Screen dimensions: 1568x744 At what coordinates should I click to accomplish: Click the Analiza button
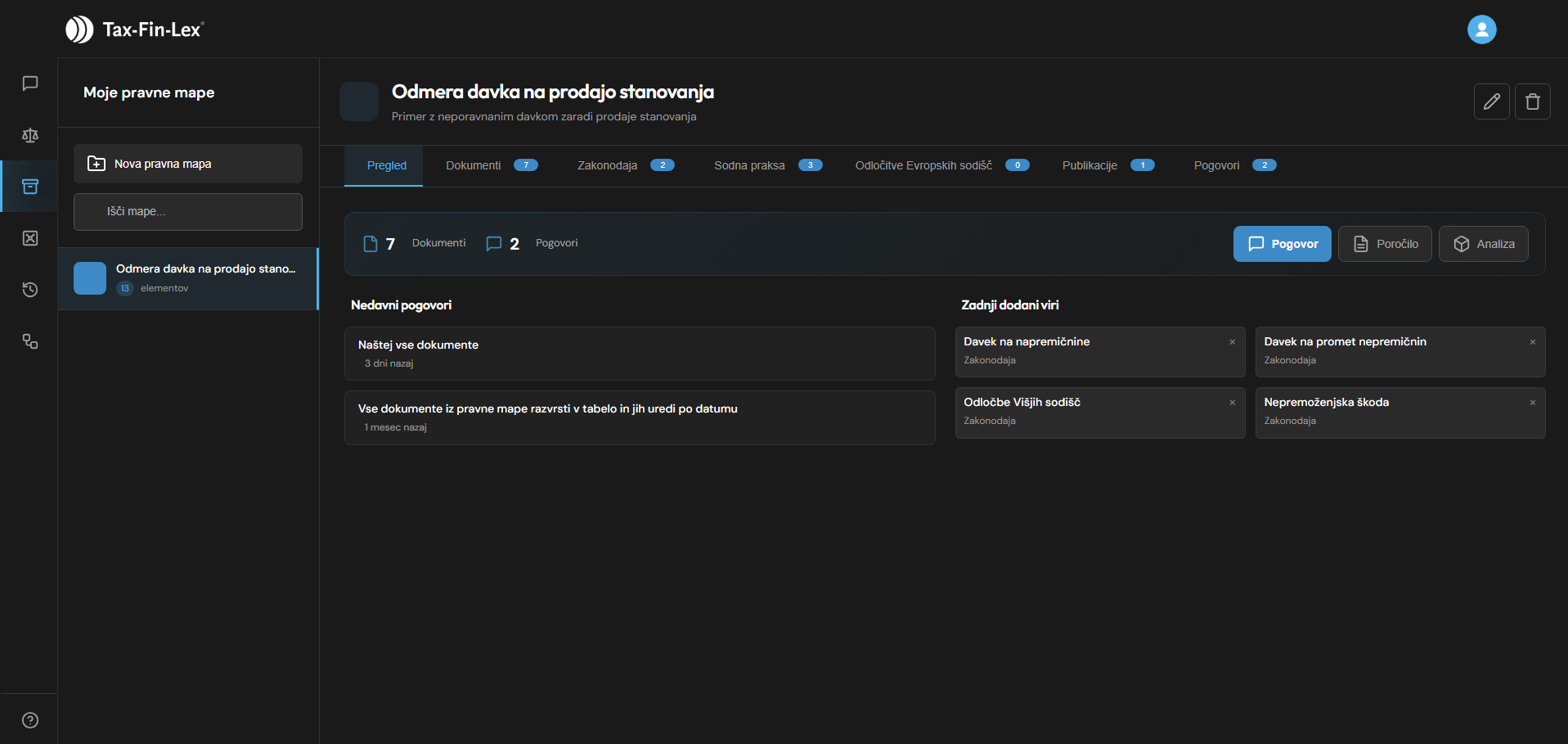pos(1483,244)
